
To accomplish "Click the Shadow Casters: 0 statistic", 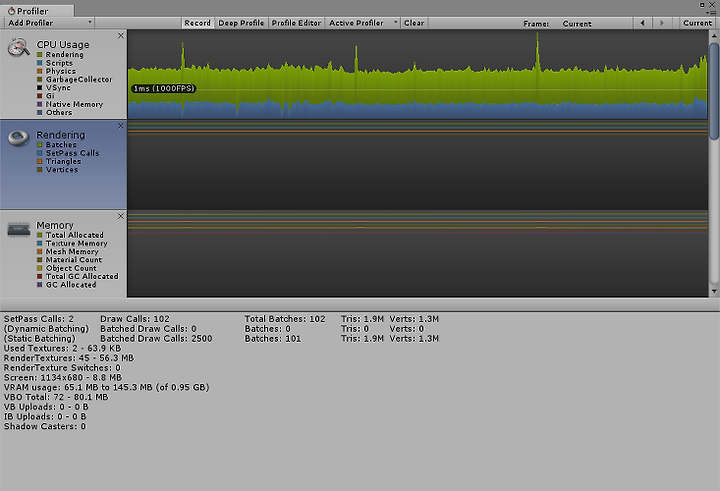I will click(45, 426).
